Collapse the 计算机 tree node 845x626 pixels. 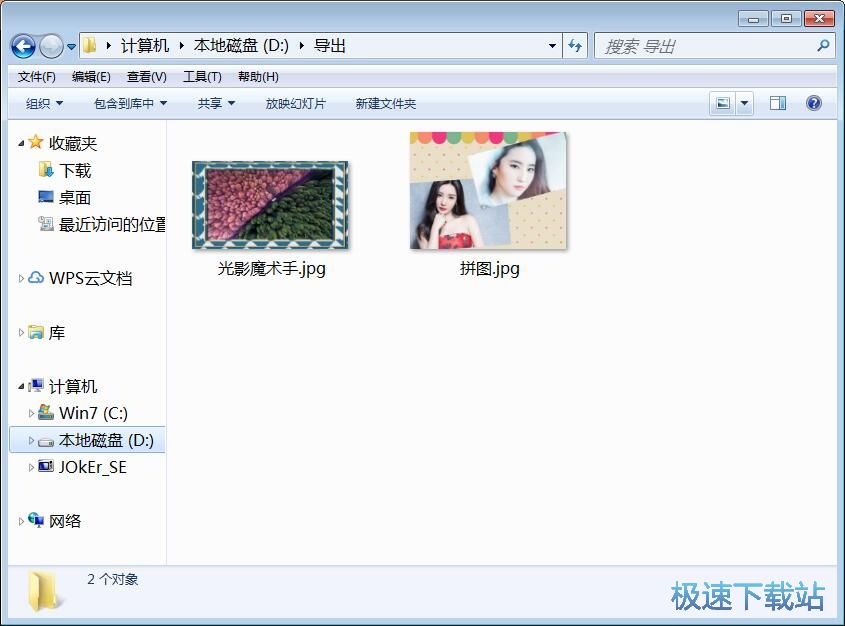(x=21, y=387)
